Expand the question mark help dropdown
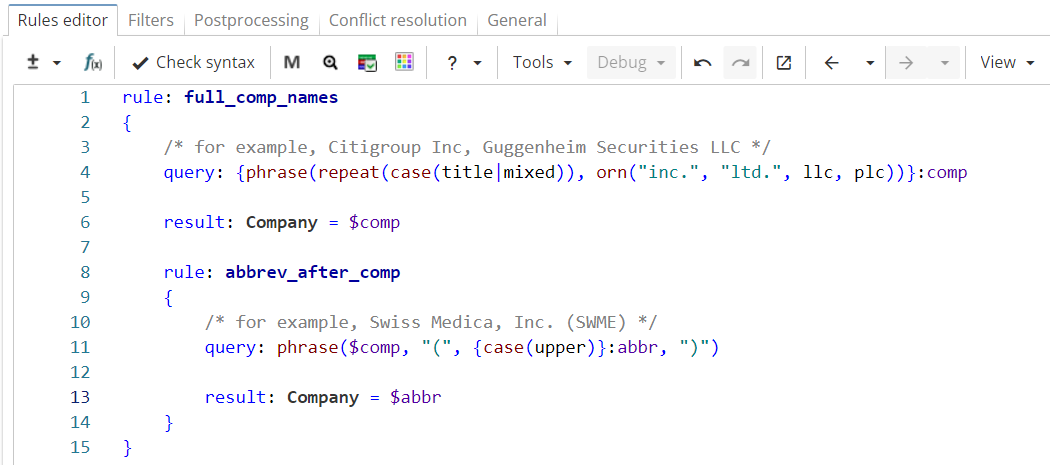The height and width of the screenshot is (465, 1050). click(477, 62)
